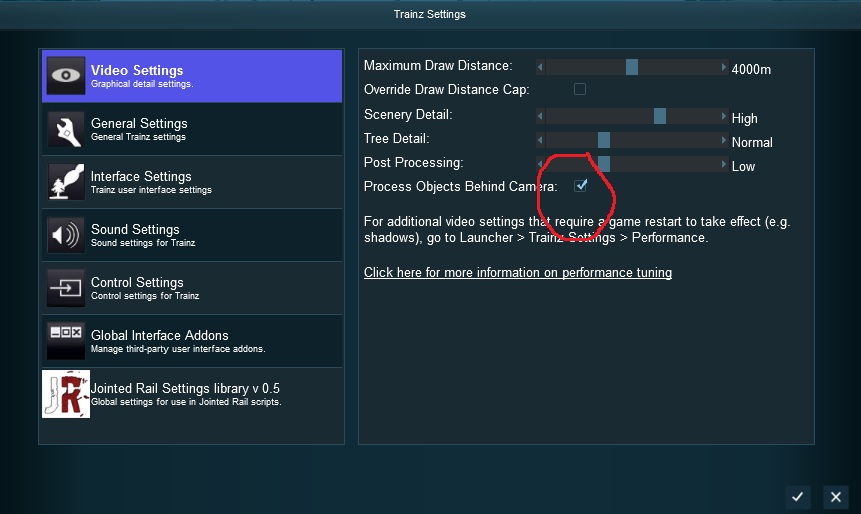Cancel settings with the X button
This screenshot has height=514, width=861.
point(835,496)
